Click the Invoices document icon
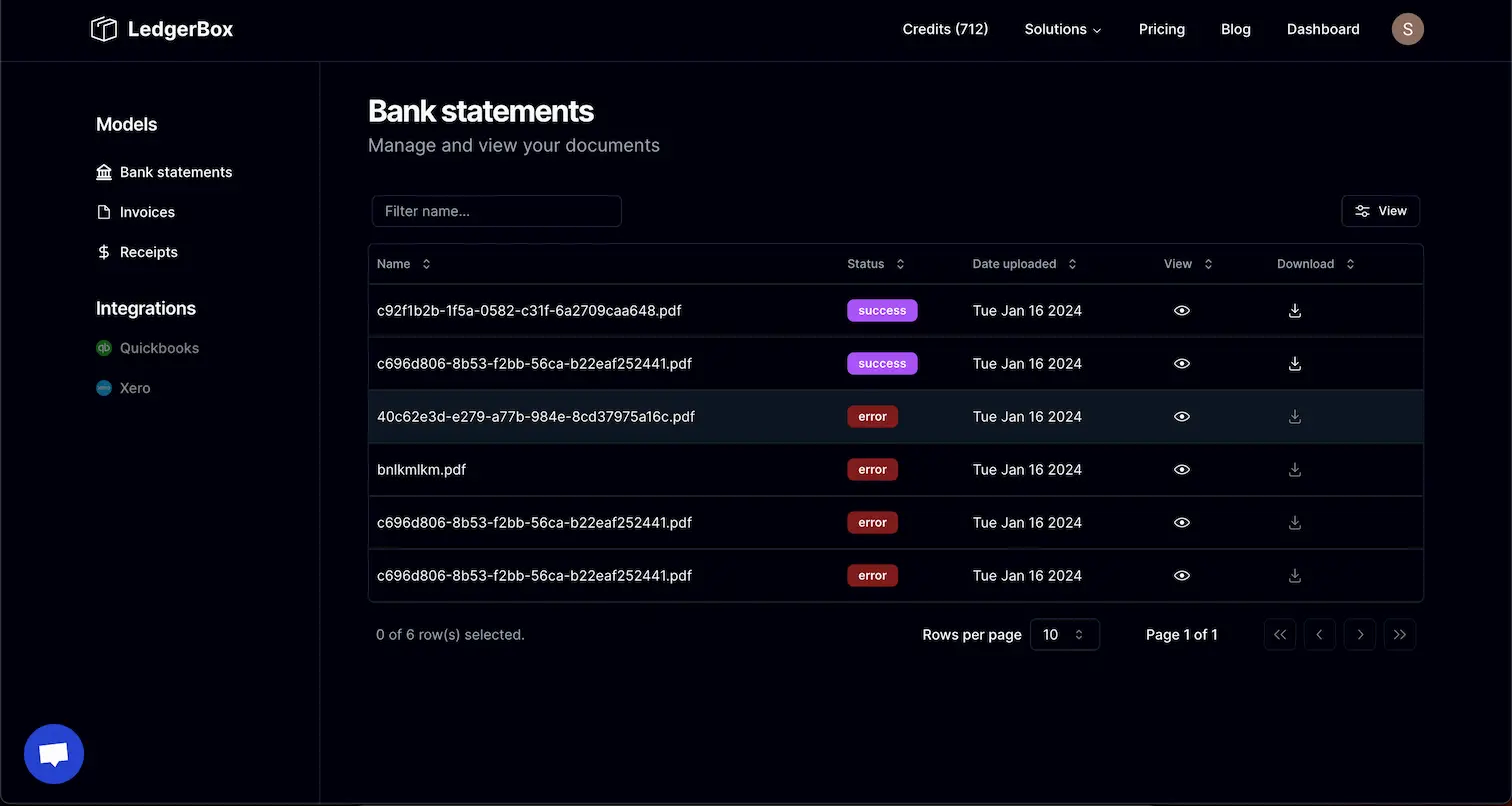 click(104, 211)
